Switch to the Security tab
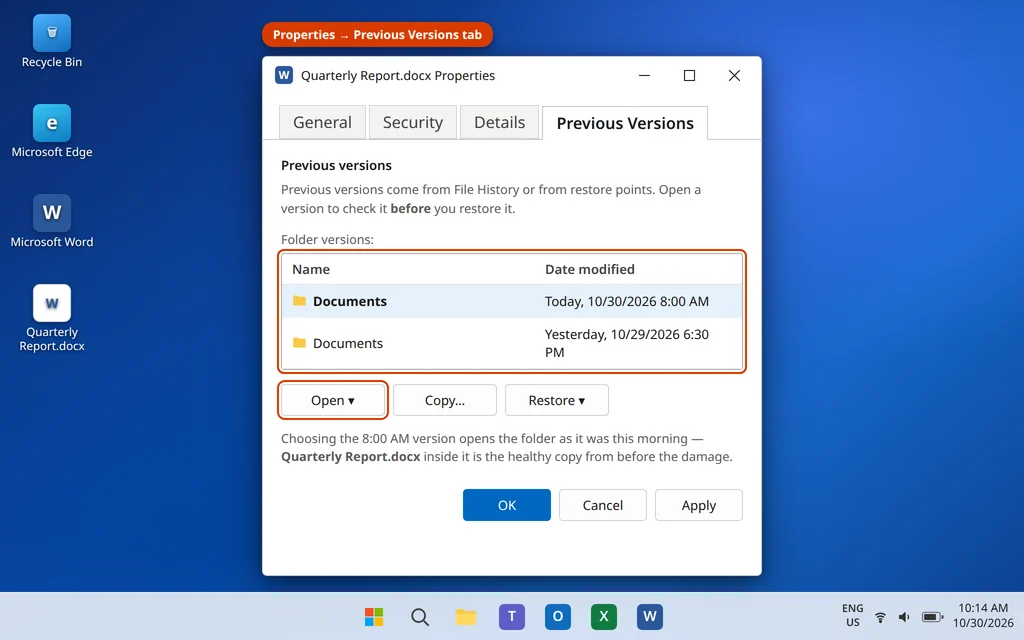Image resolution: width=1024 pixels, height=640 pixels. [413, 122]
